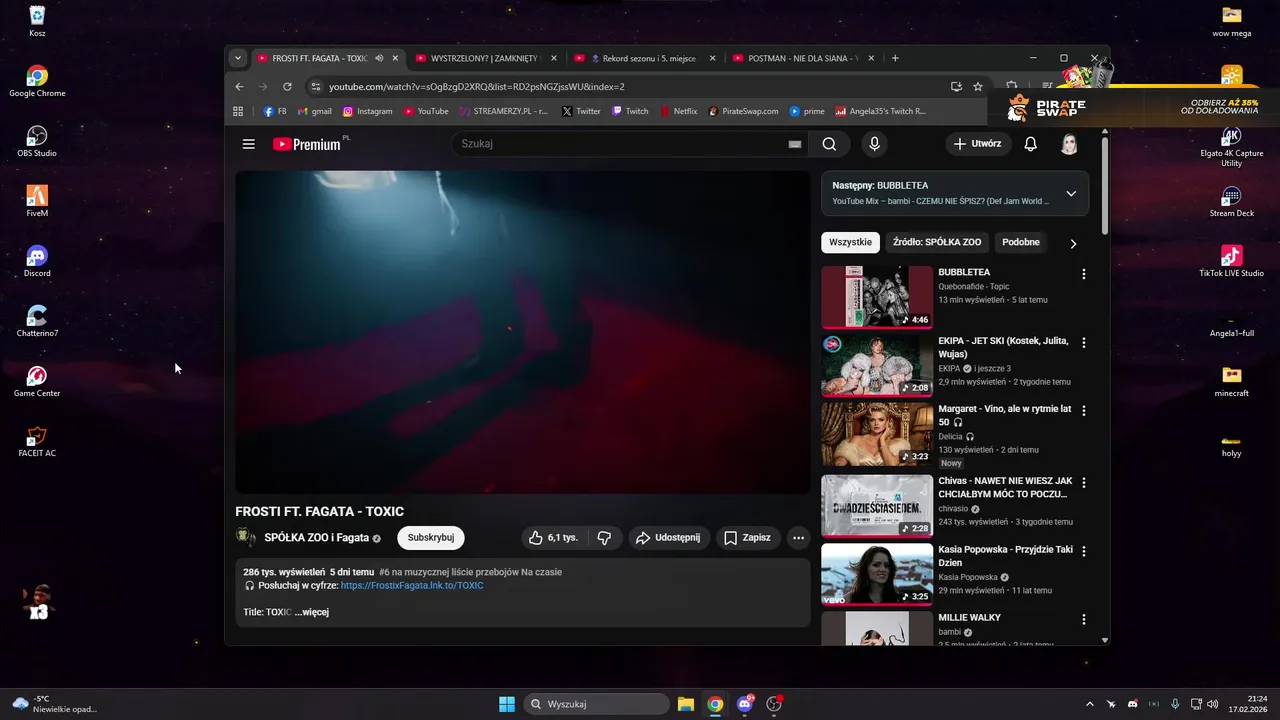The image size is (1280, 720).
Task: Open the Chrome apps grid icon
Action: tap(238, 112)
